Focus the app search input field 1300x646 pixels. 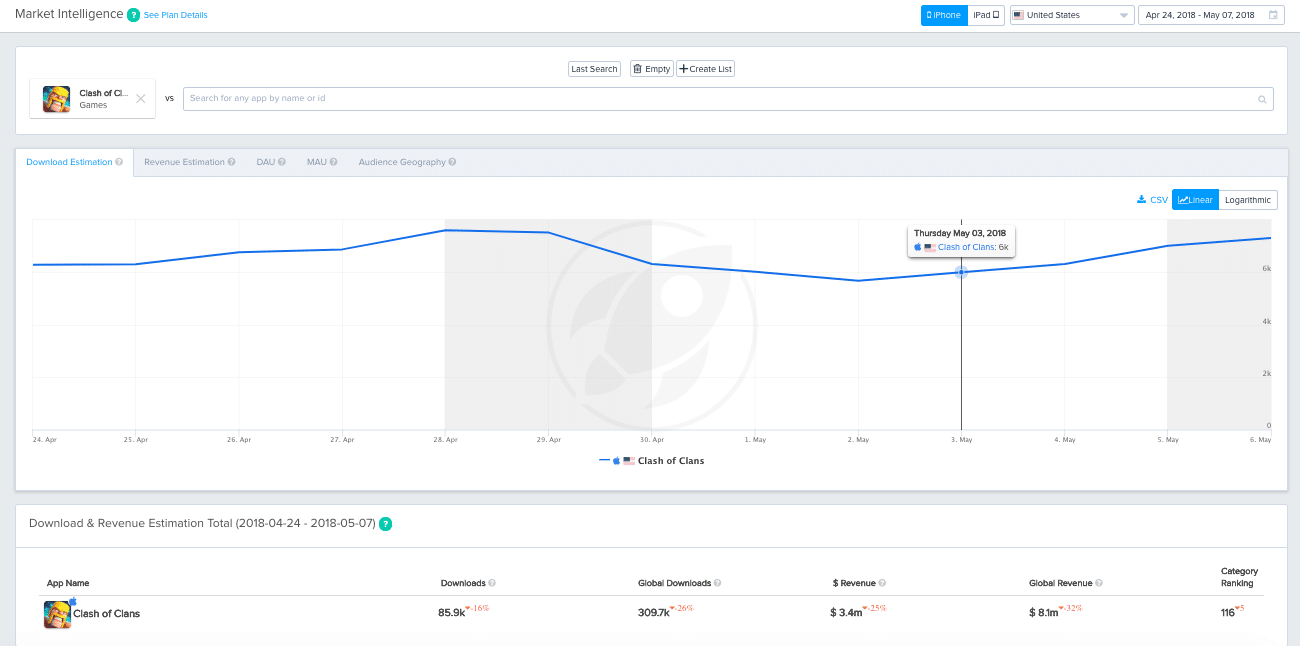[728, 99]
